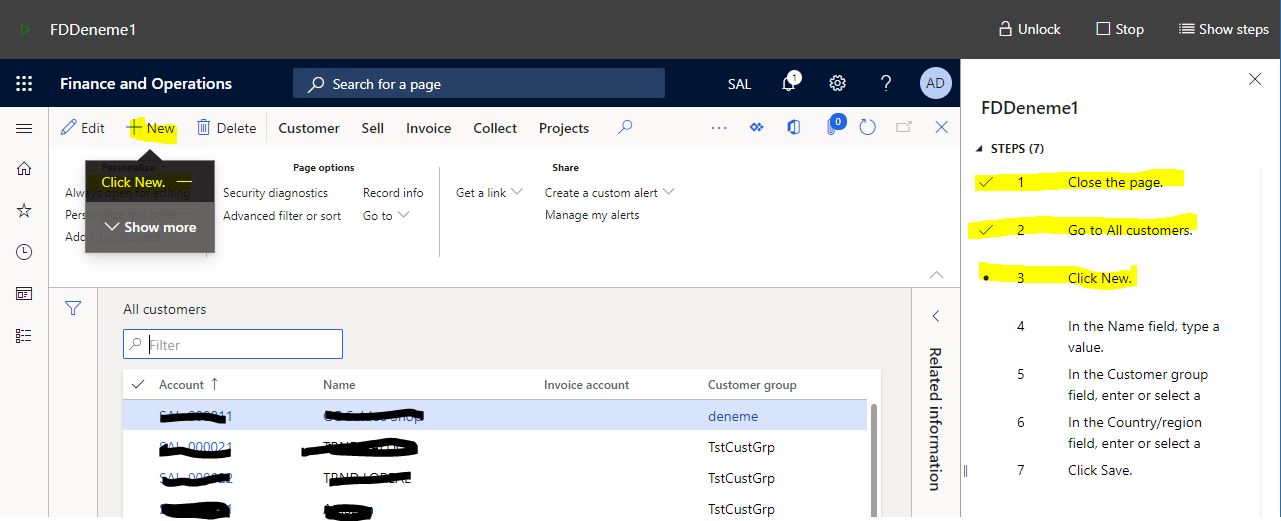Click Finance and Operations title

click(146, 84)
